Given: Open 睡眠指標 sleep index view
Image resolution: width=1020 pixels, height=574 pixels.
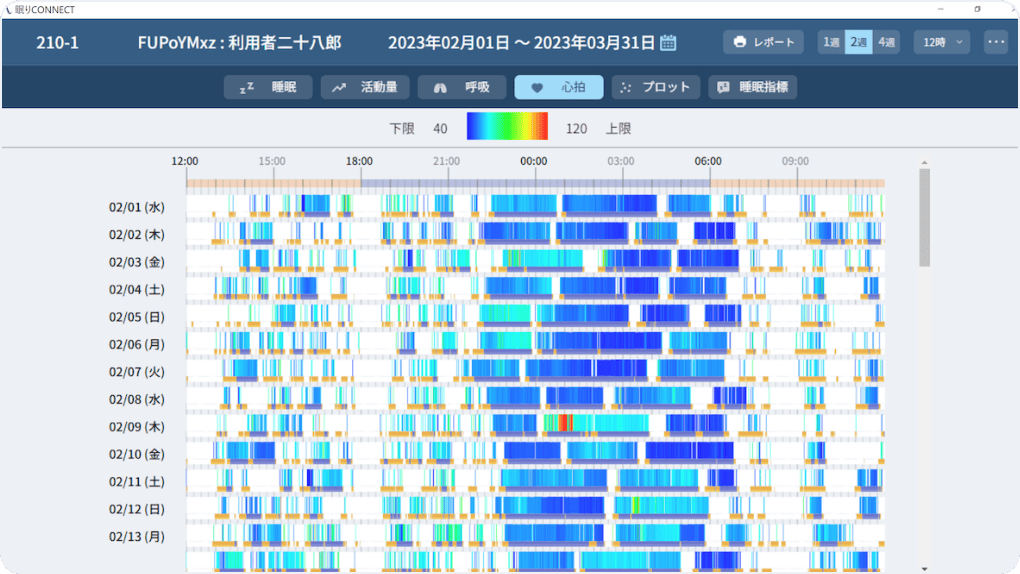Looking at the screenshot, I should [752, 87].
